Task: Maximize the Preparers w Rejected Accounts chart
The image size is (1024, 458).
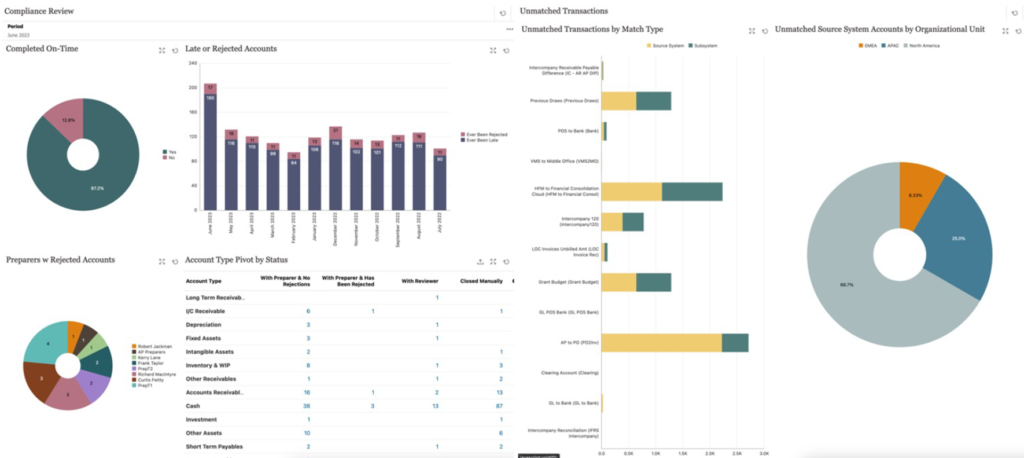Action: pyautogui.click(x=162, y=261)
